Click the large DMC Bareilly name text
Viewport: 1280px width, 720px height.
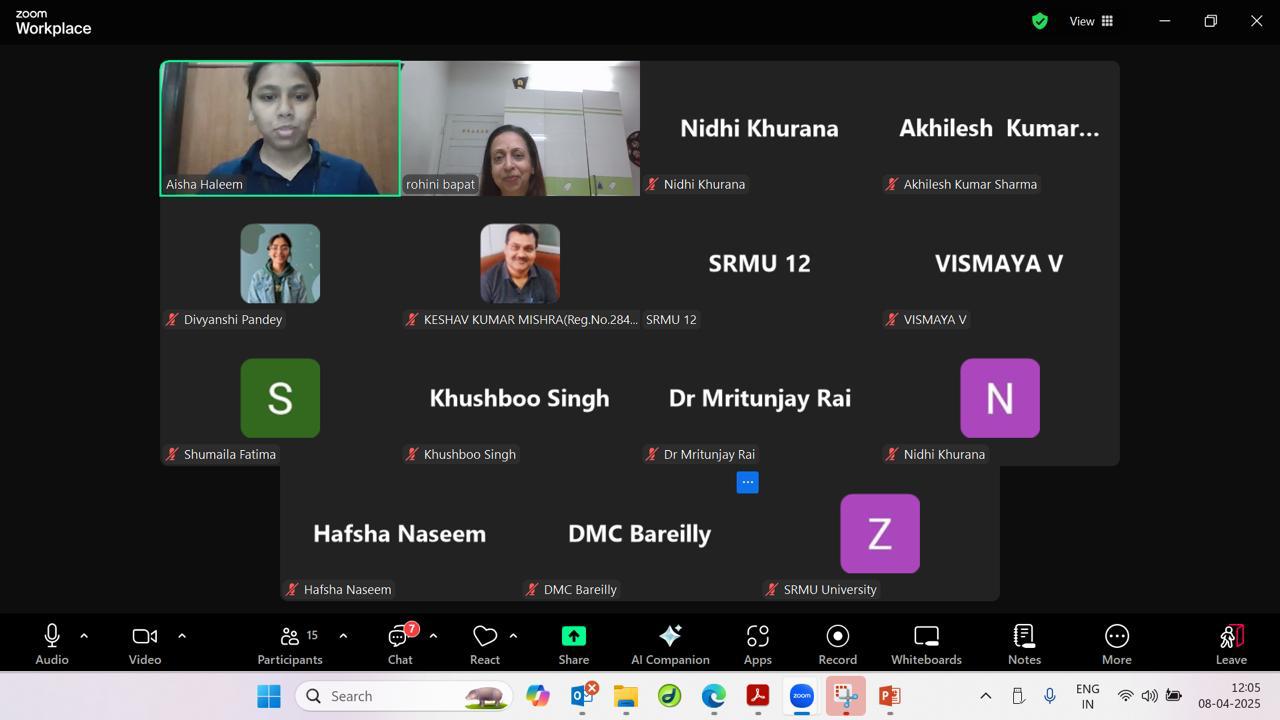coord(639,533)
